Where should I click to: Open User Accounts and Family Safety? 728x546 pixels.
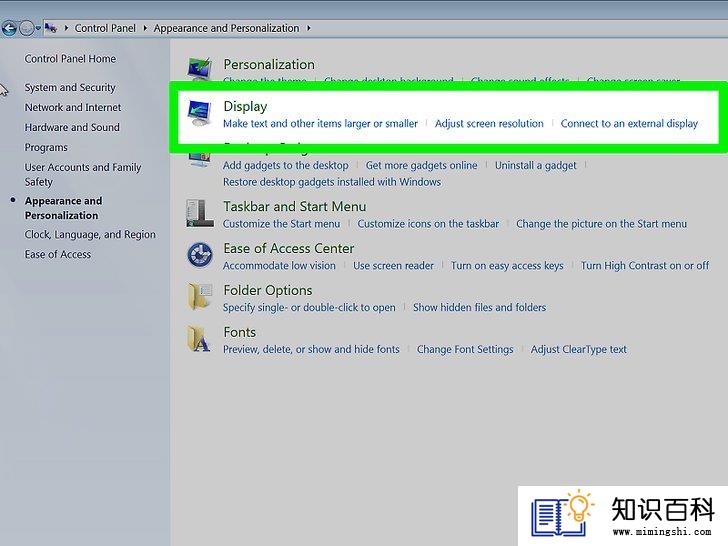point(83,175)
